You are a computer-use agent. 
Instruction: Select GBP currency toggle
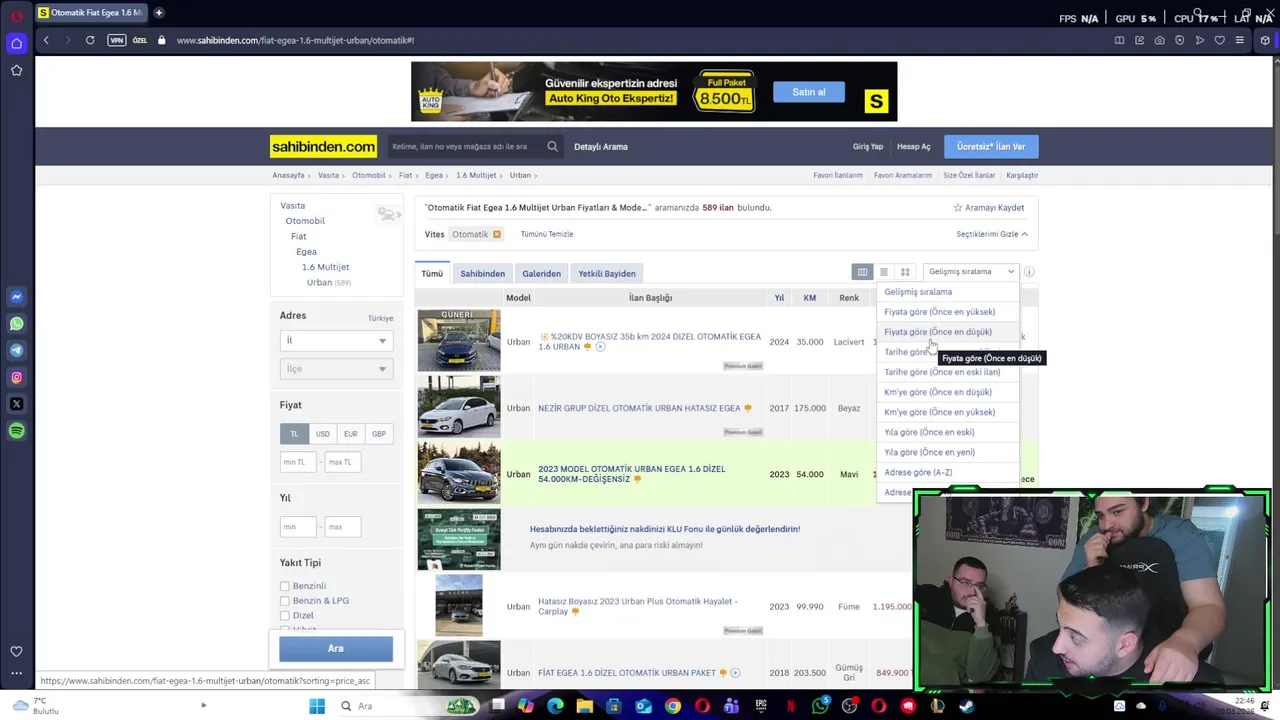(x=379, y=434)
